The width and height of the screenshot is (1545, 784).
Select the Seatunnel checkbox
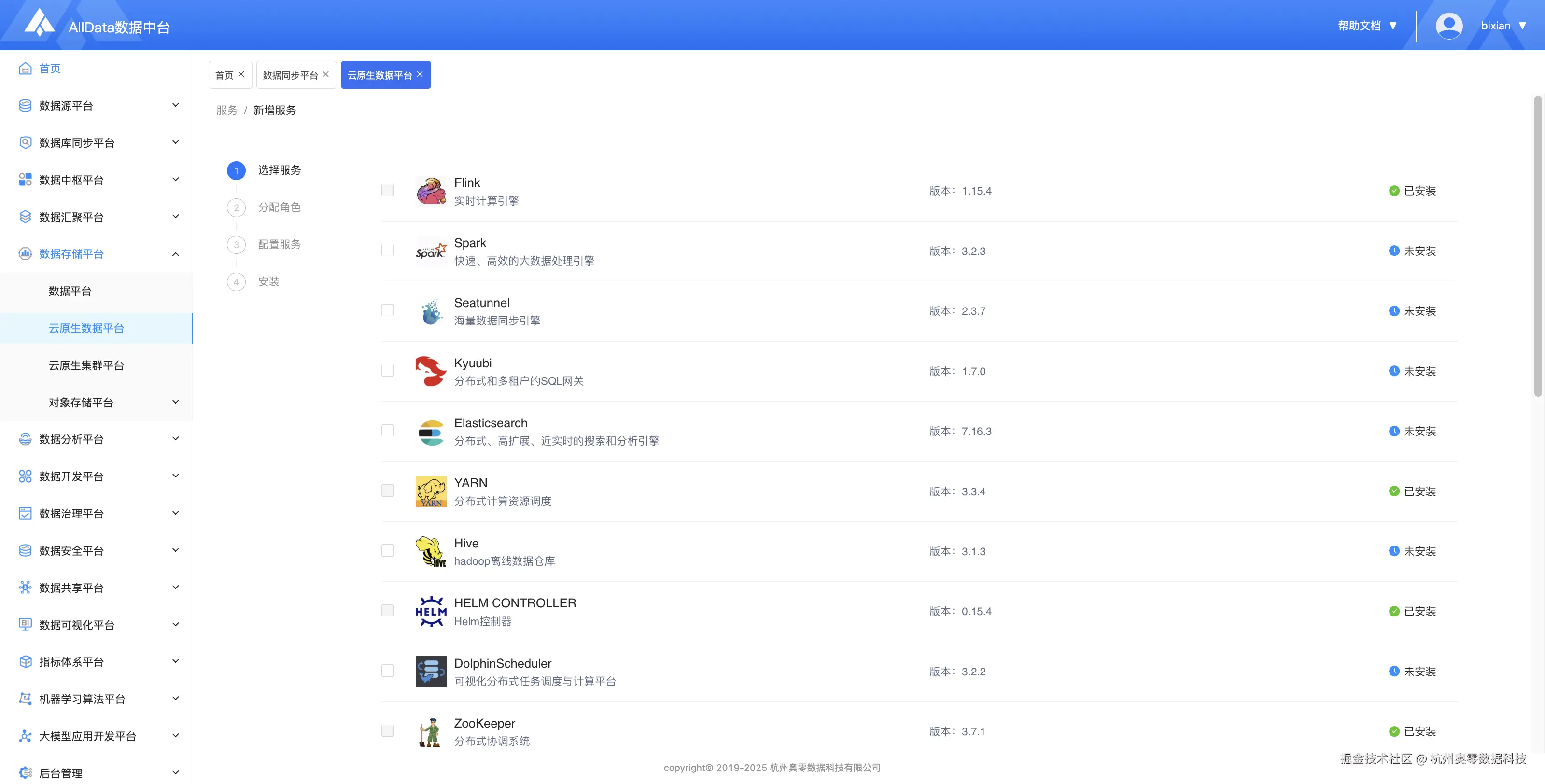[x=387, y=311]
